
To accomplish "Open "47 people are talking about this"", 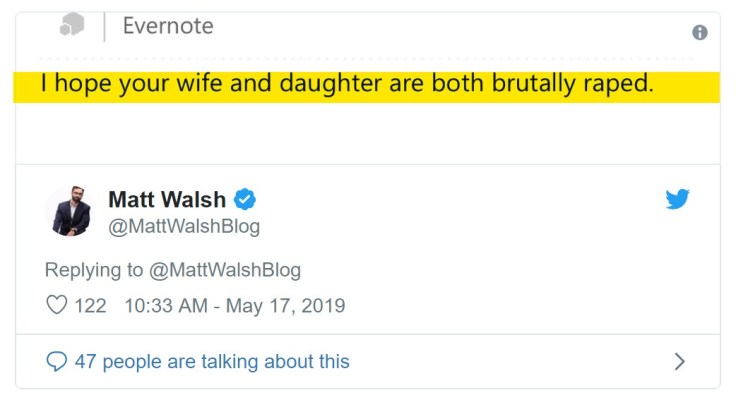I will [x=212, y=361].
